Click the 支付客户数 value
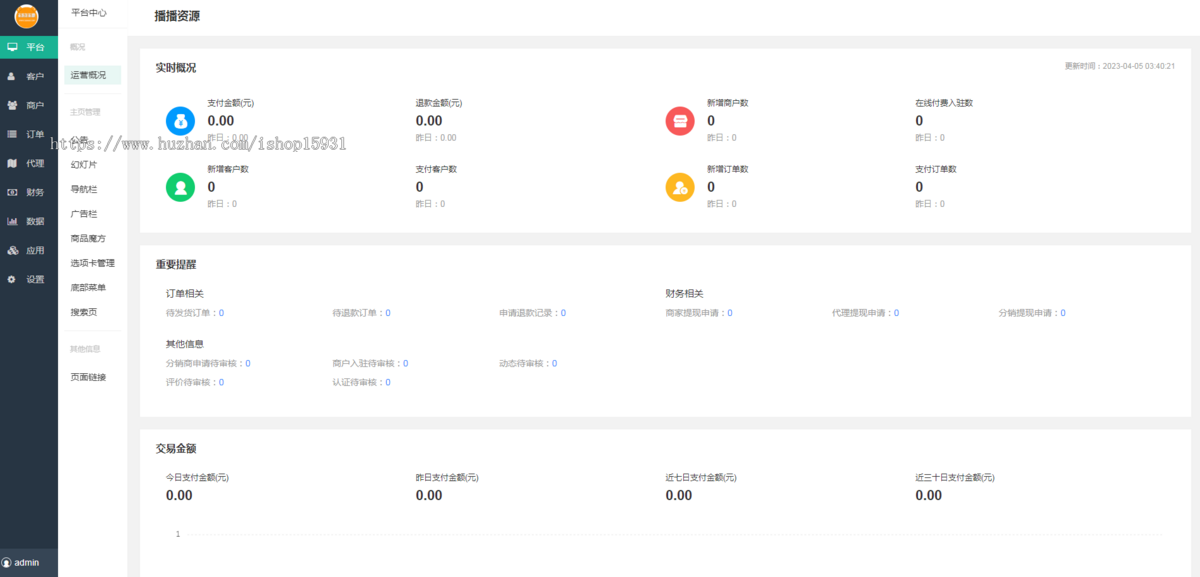 point(420,186)
